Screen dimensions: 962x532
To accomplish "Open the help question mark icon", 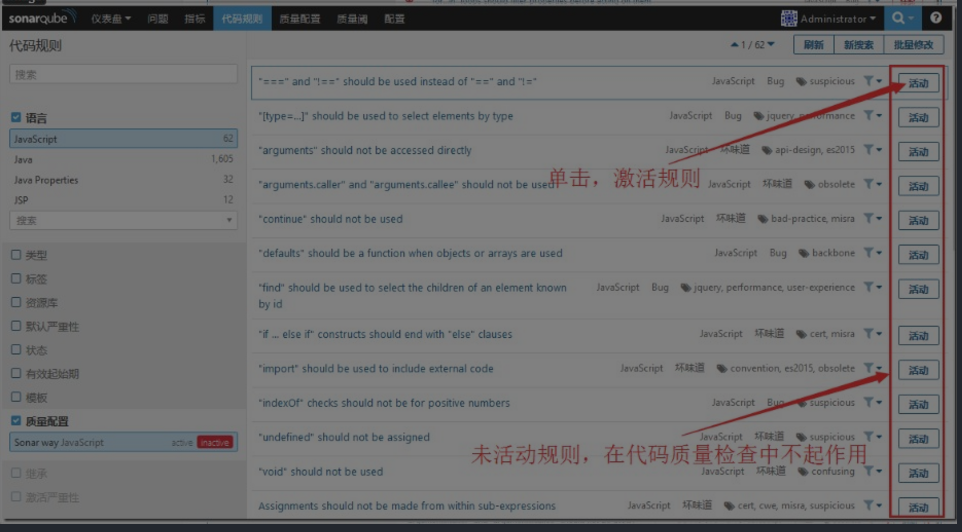I will coord(936,18).
